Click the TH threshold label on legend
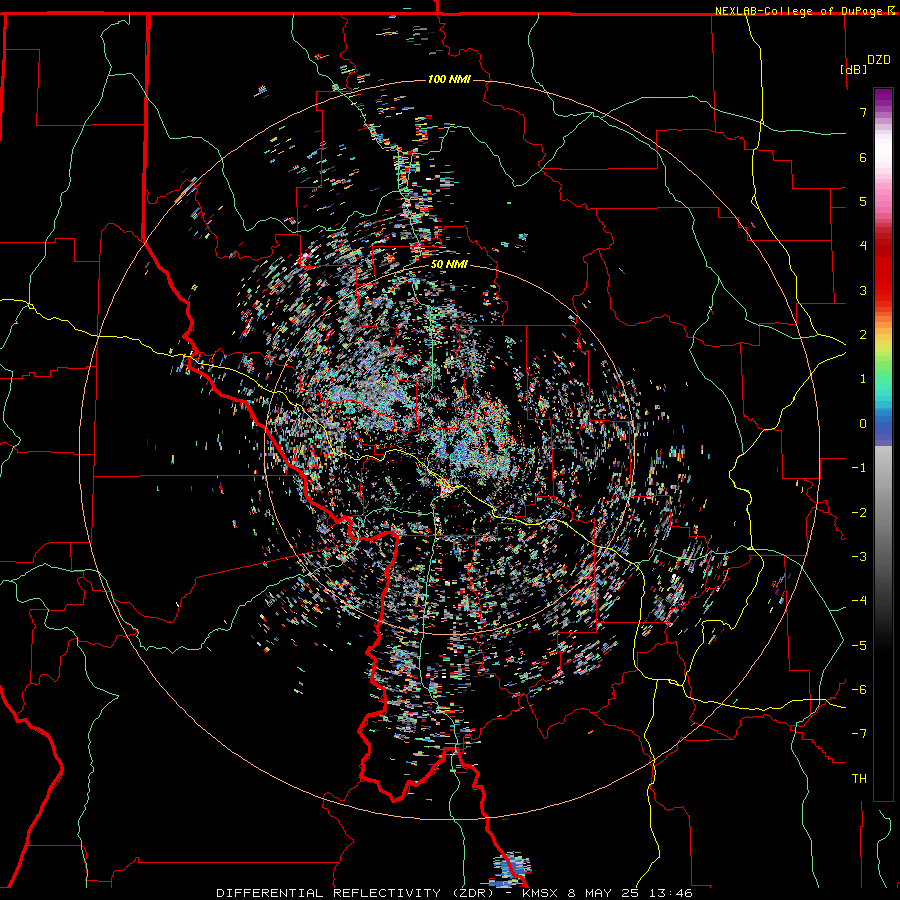This screenshot has height=900, width=900. pos(859,779)
